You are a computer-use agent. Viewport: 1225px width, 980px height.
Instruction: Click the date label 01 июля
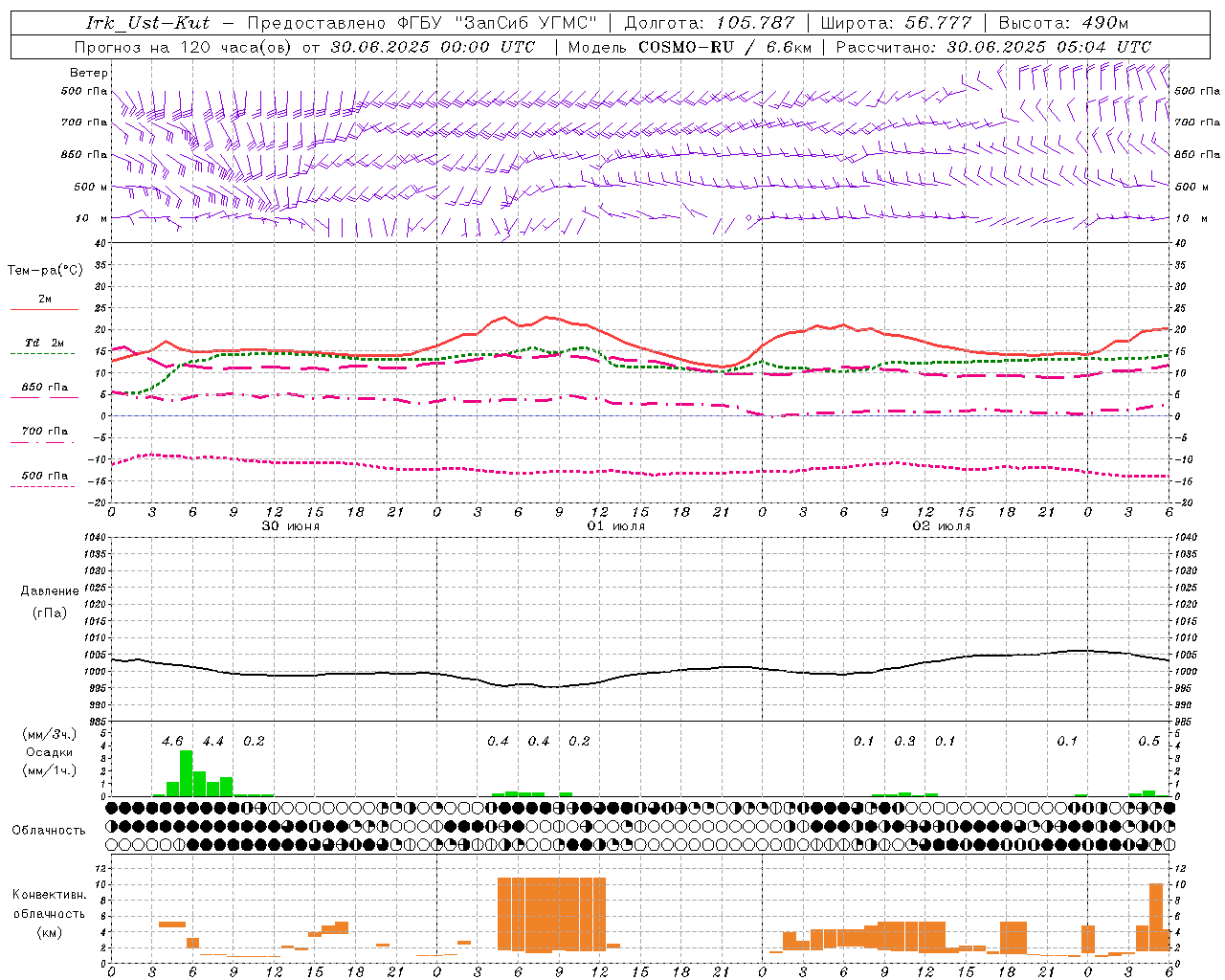pos(616,526)
